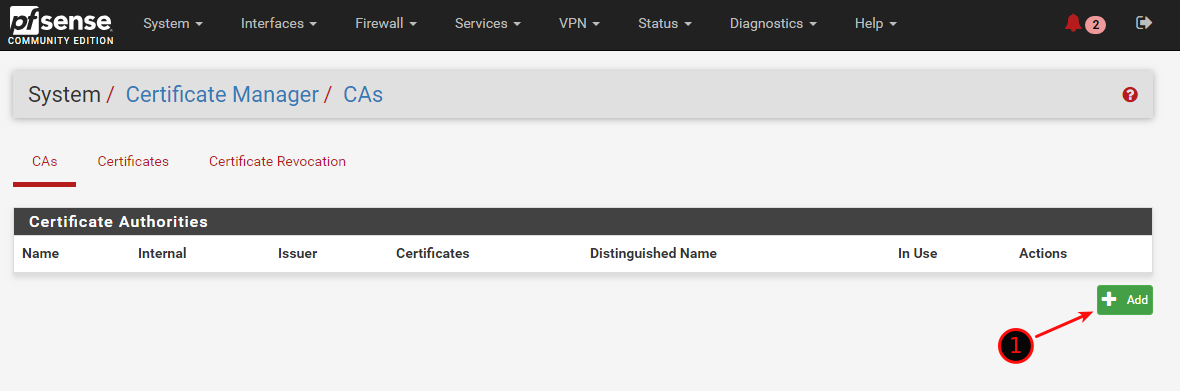
Task: Open the Diagnostics dropdown menu
Action: [774, 23]
